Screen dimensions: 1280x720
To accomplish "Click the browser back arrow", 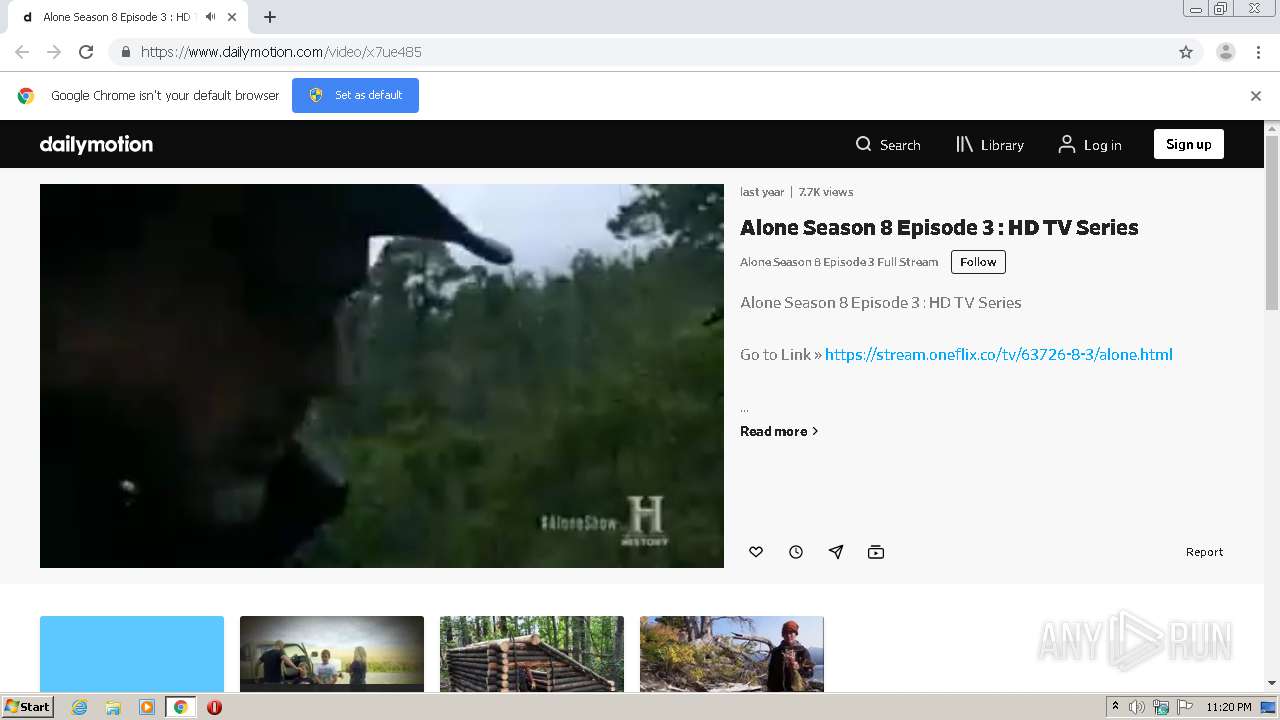I will pos(22,52).
